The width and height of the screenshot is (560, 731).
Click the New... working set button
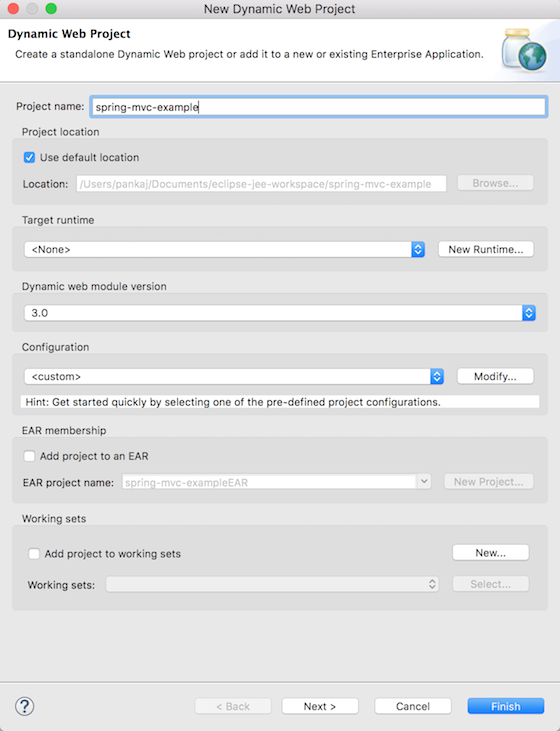pyautogui.click(x=491, y=553)
